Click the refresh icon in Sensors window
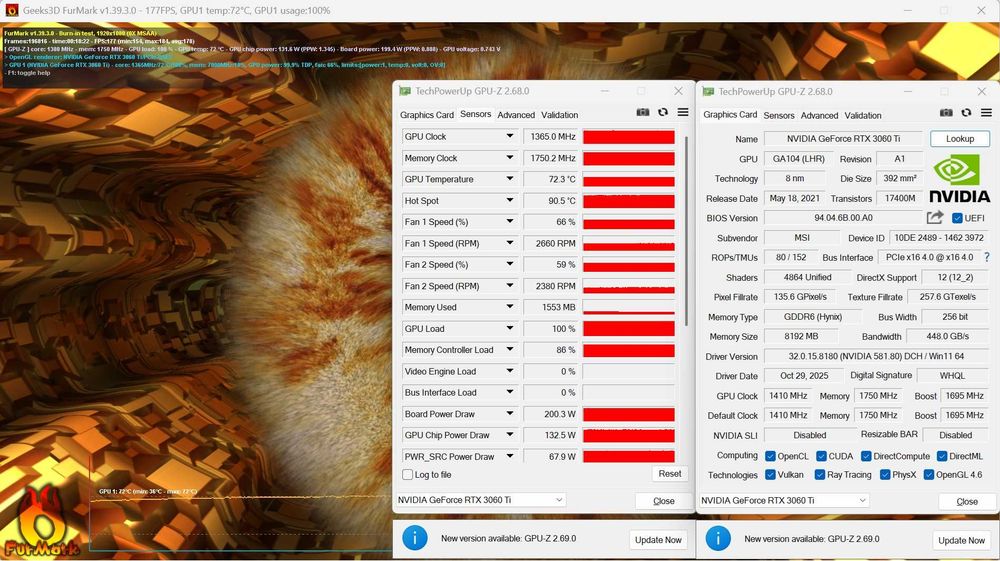The height and width of the screenshot is (561, 1000). [663, 112]
